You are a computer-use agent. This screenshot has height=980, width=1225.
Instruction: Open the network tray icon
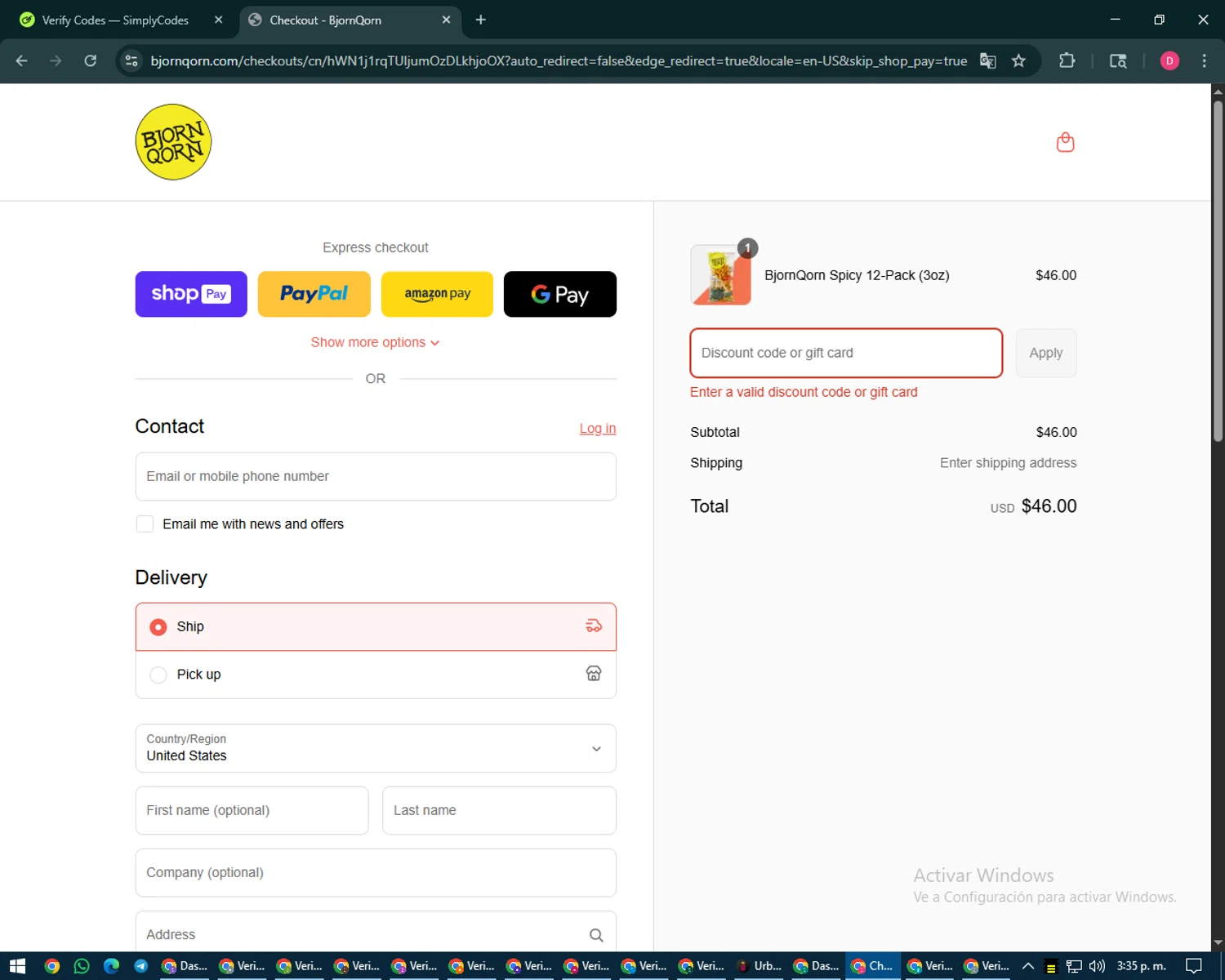click(x=1074, y=966)
